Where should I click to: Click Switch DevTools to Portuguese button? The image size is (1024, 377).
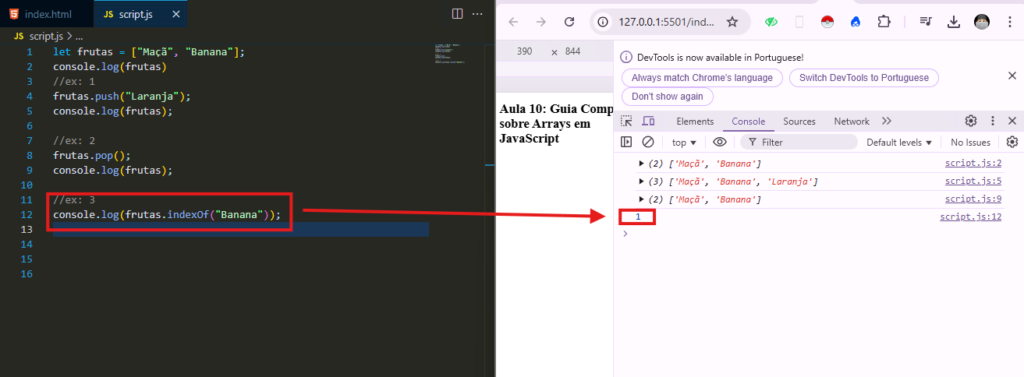click(864, 78)
